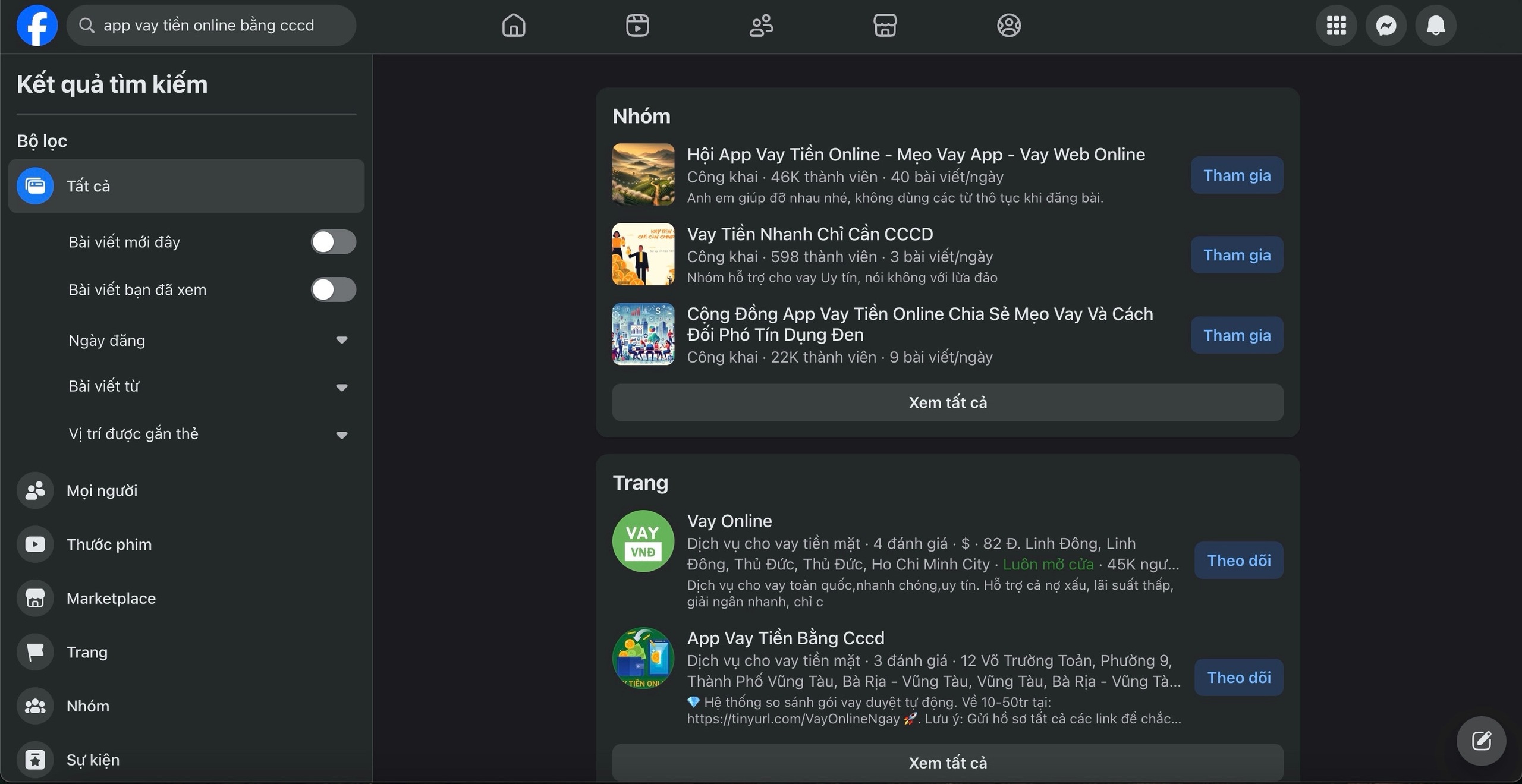Click the Nhóm group icon in sidebar

pos(35,706)
